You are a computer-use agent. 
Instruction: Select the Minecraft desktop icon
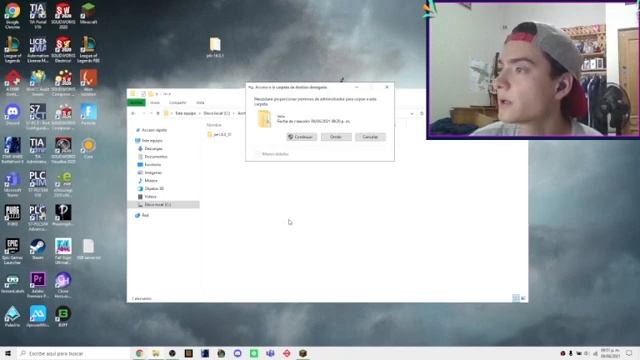[x=88, y=13]
